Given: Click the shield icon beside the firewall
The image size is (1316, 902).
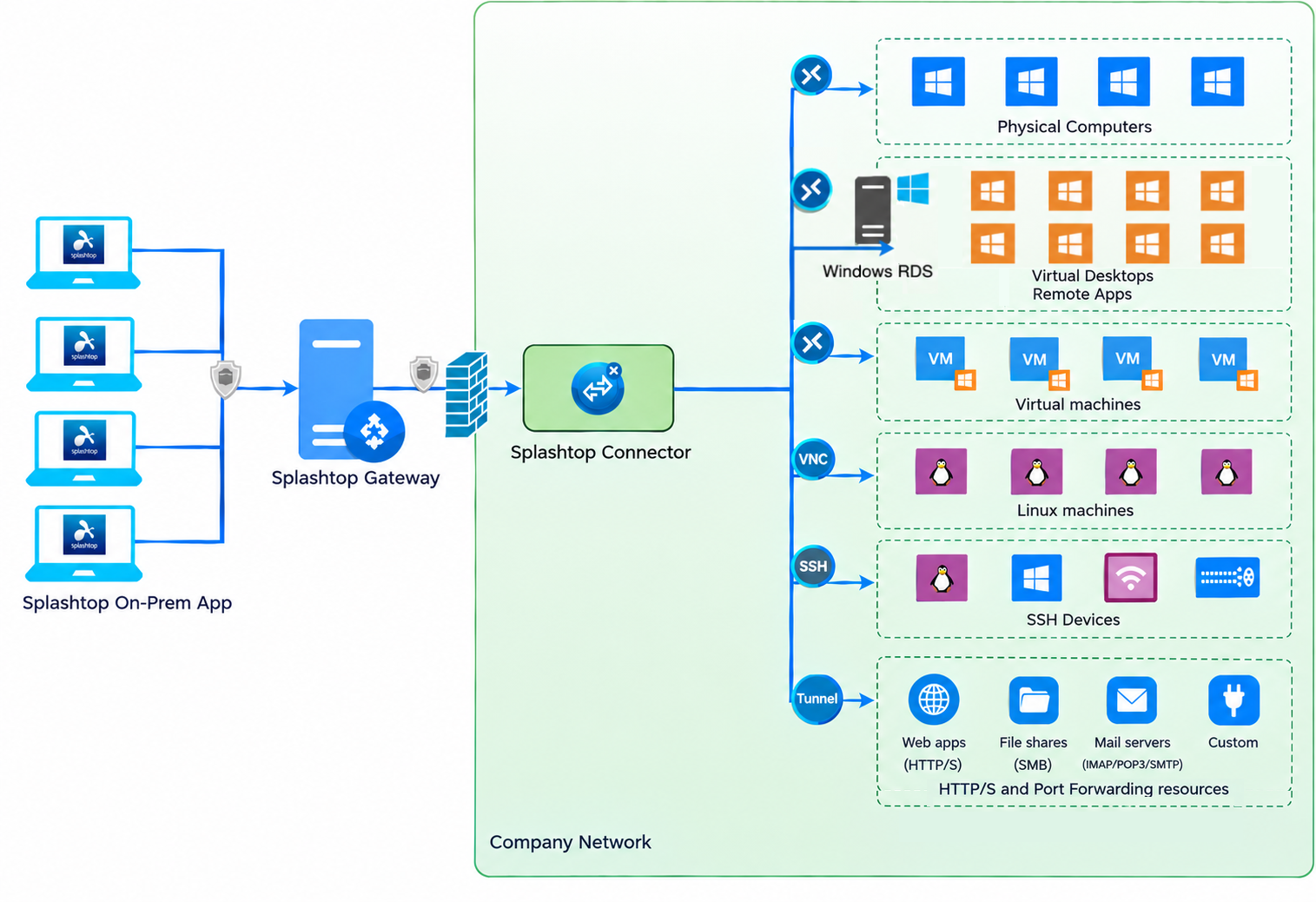Looking at the screenshot, I should [x=423, y=374].
